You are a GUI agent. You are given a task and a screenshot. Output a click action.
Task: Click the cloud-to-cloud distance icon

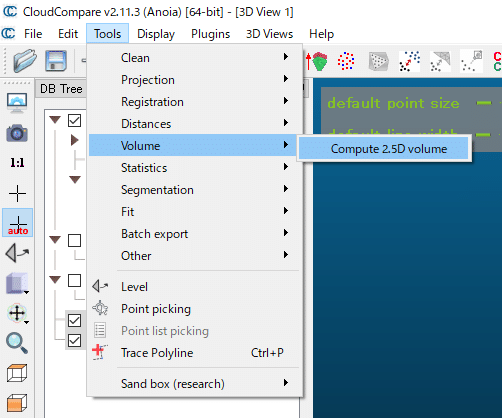409,61
